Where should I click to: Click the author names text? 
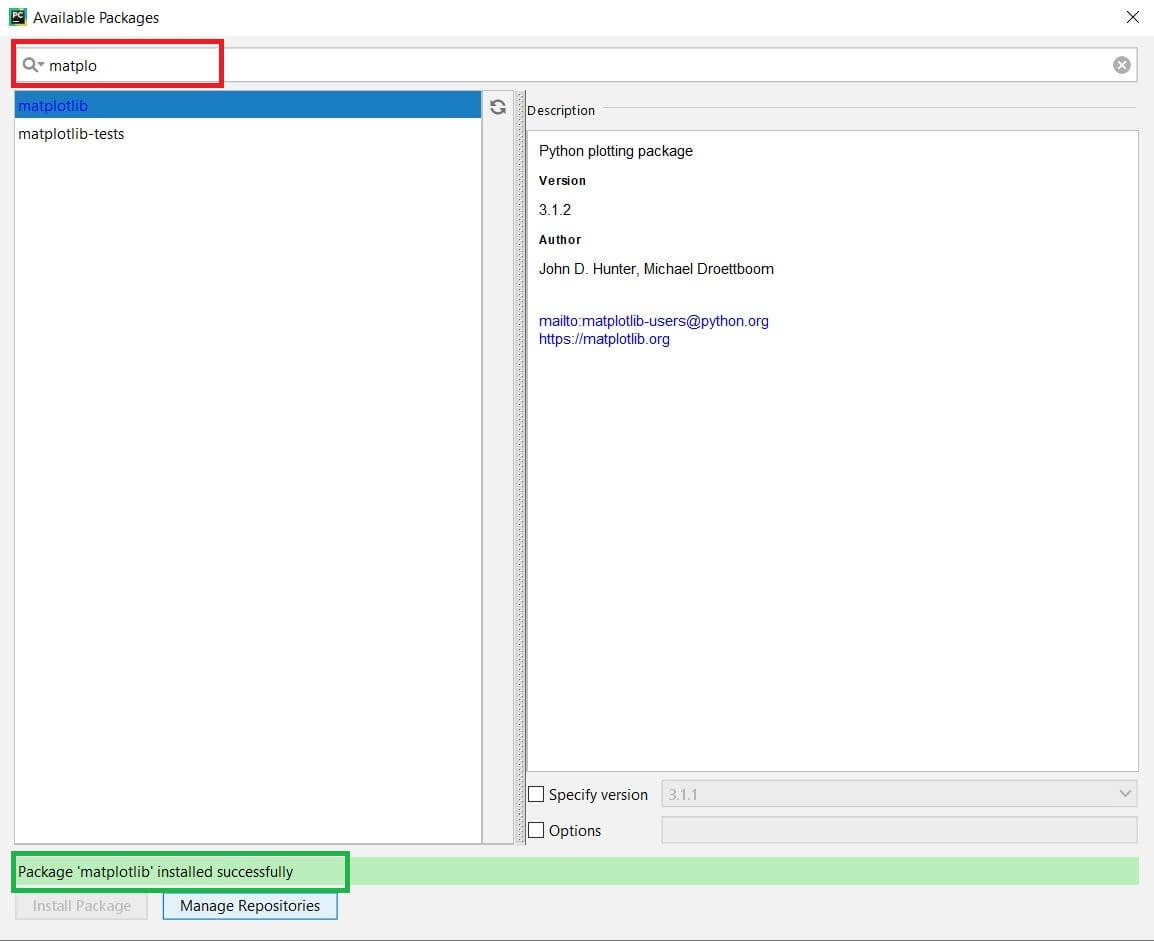coord(656,269)
